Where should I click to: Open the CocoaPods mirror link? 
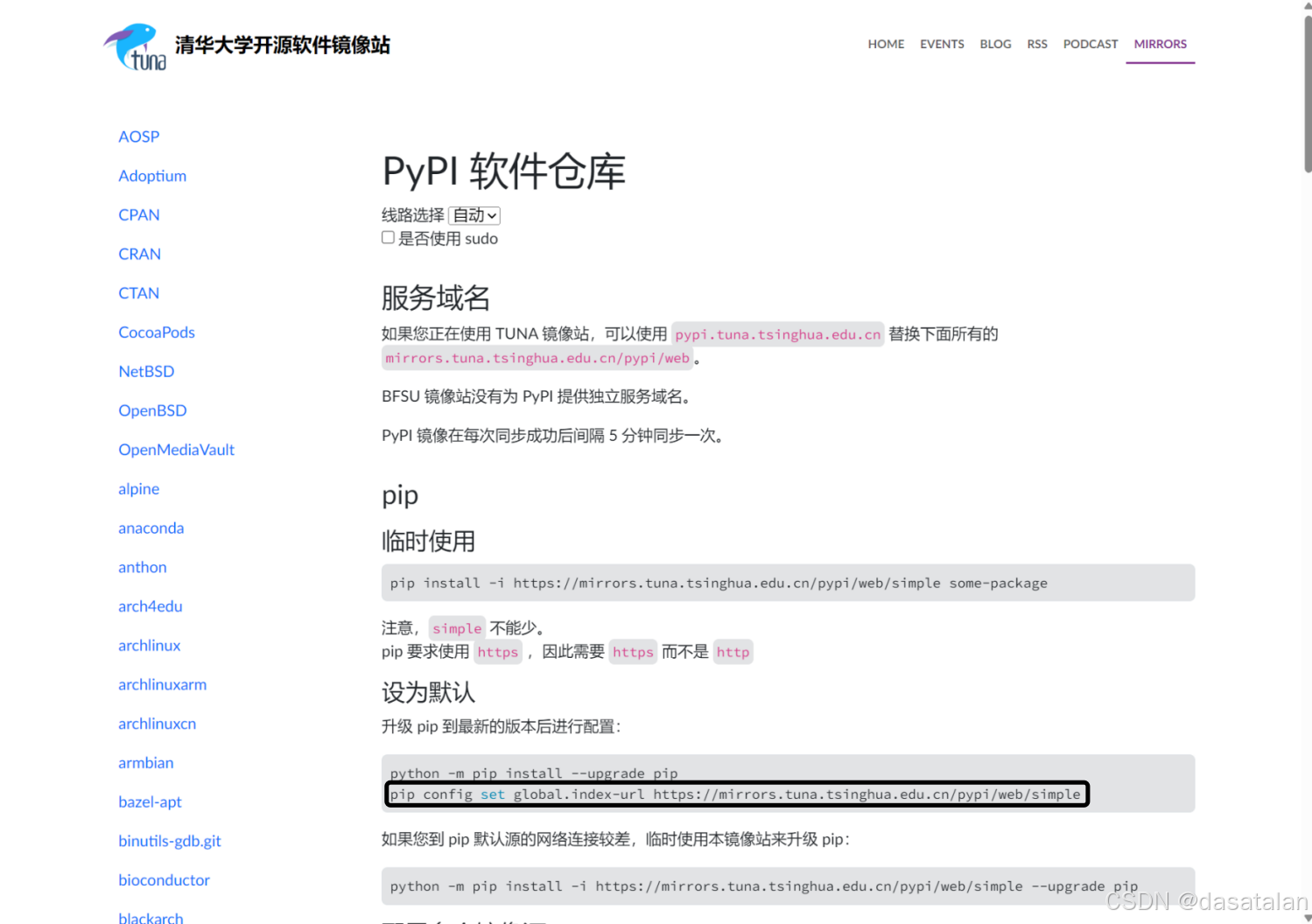point(157,332)
